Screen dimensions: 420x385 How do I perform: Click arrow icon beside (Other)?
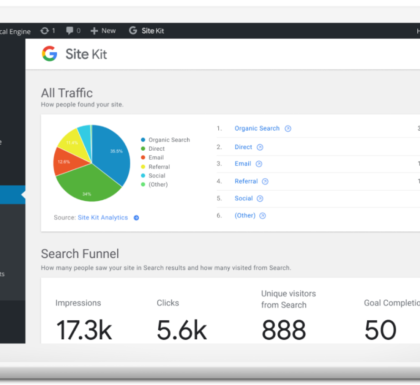pyautogui.click(x=263, y=216)
